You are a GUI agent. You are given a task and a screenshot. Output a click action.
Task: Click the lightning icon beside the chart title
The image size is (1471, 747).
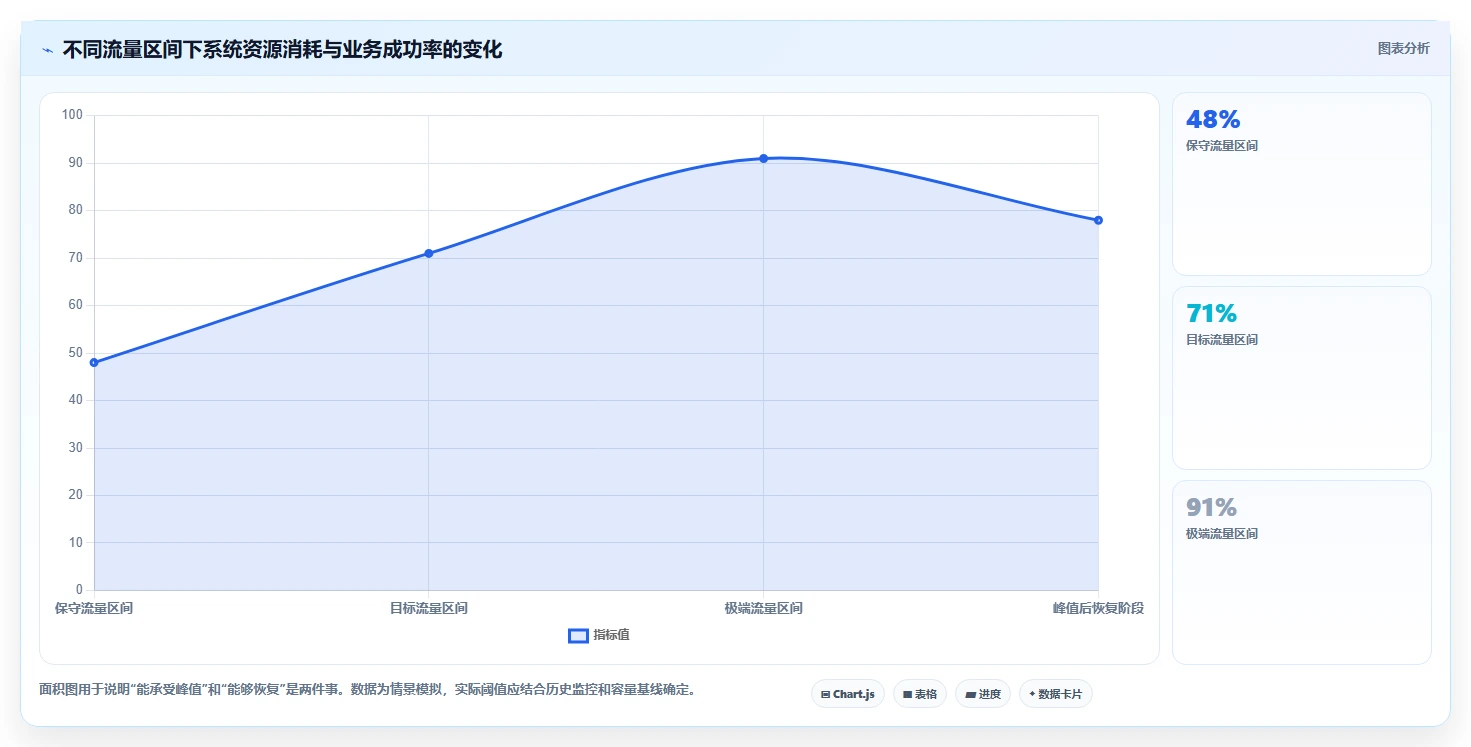[x=48, y=50]
